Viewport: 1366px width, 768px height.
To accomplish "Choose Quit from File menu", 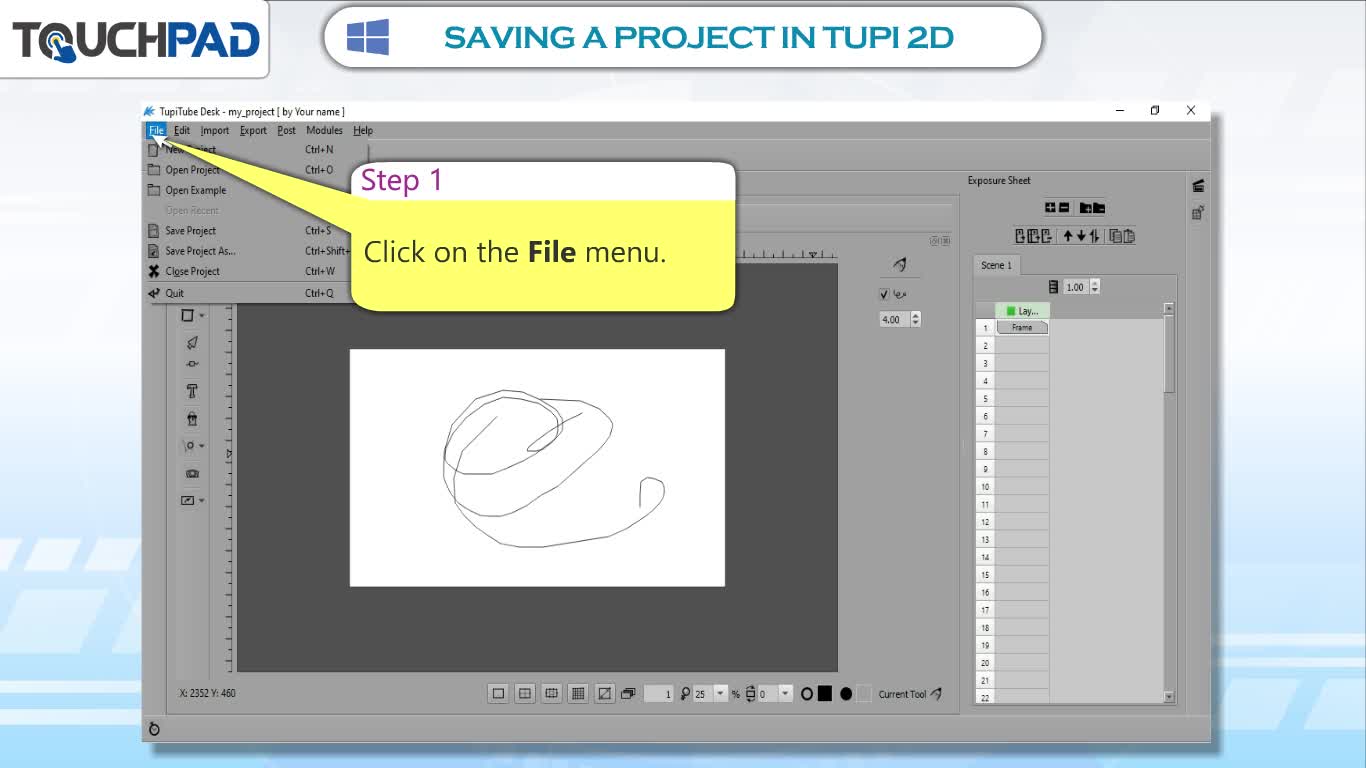I will click(x=247, y=293).
